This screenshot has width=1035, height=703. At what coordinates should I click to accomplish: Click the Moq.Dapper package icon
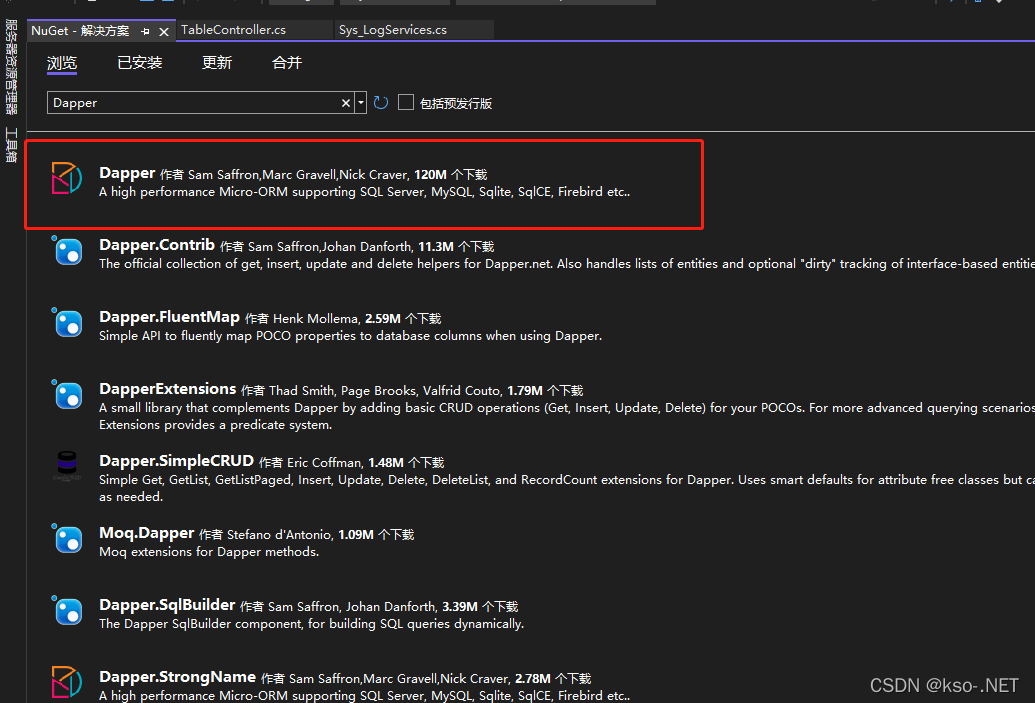click(67, 539)
